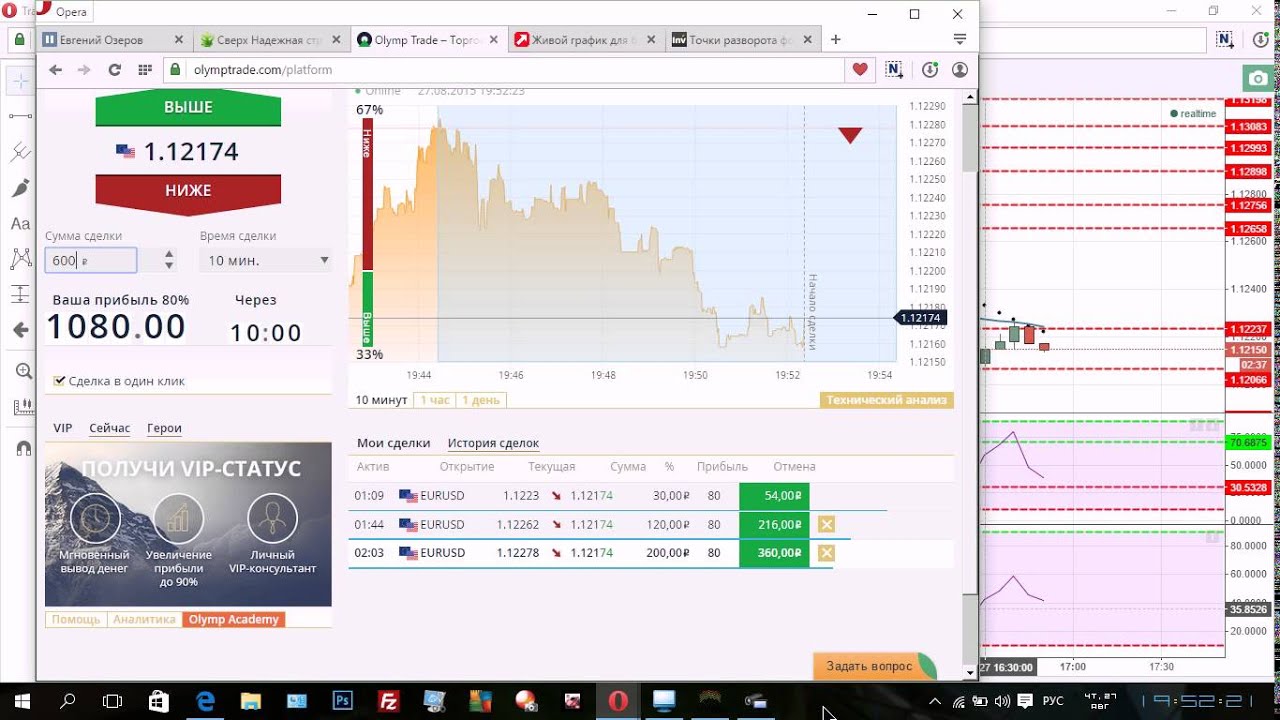Toggle Сделка в один клик checkbox
The width and height of the screenshot is (1280, 720).
pos(60,381)
